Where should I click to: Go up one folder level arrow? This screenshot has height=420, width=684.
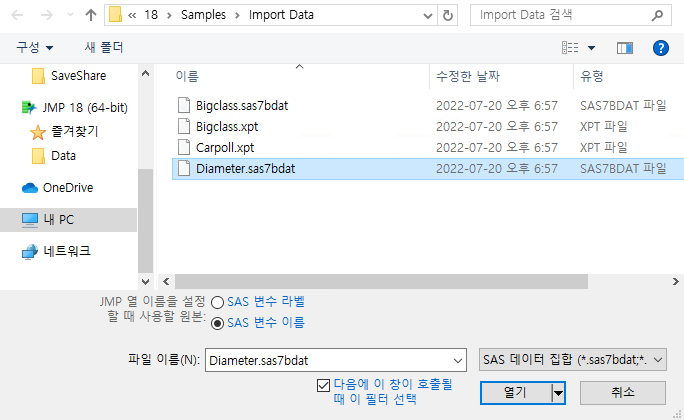[x=91, y=15]
